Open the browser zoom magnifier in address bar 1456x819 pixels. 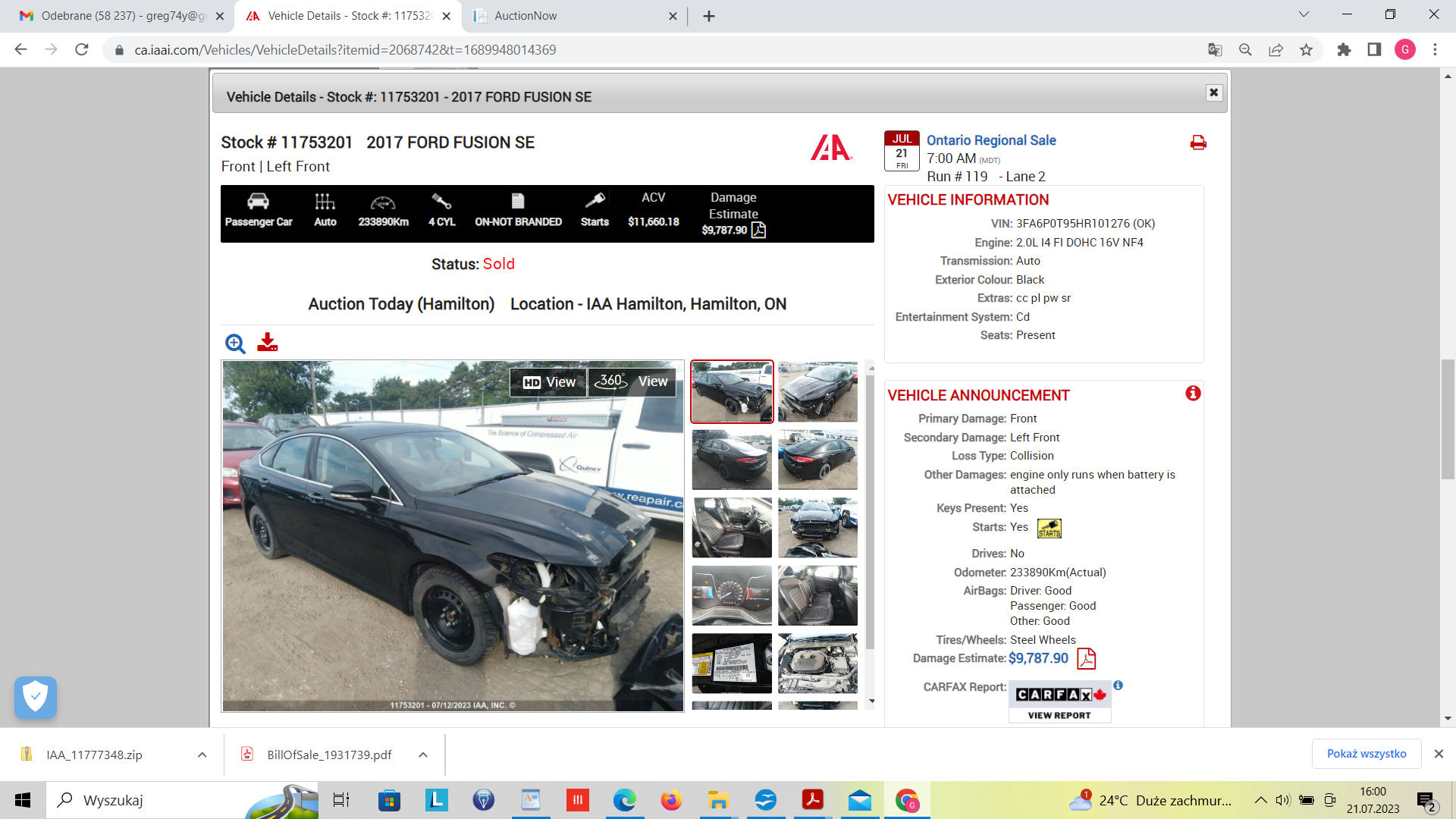click(x=1245, y=50)
